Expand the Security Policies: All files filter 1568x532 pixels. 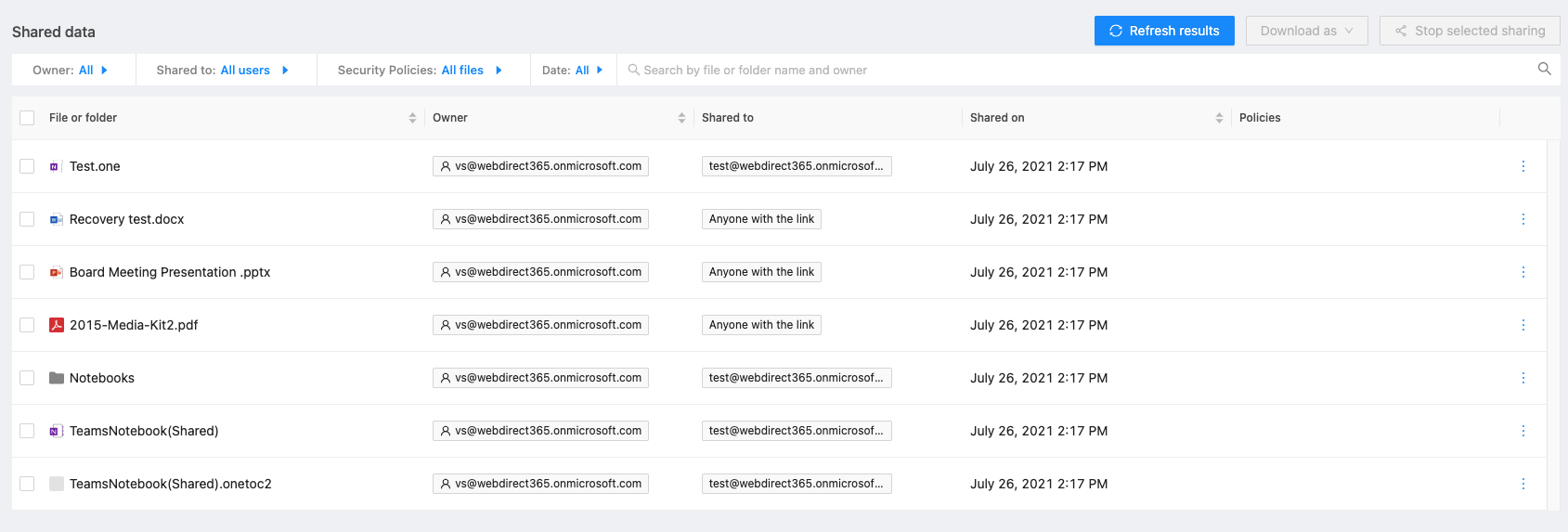coord(421,71)
